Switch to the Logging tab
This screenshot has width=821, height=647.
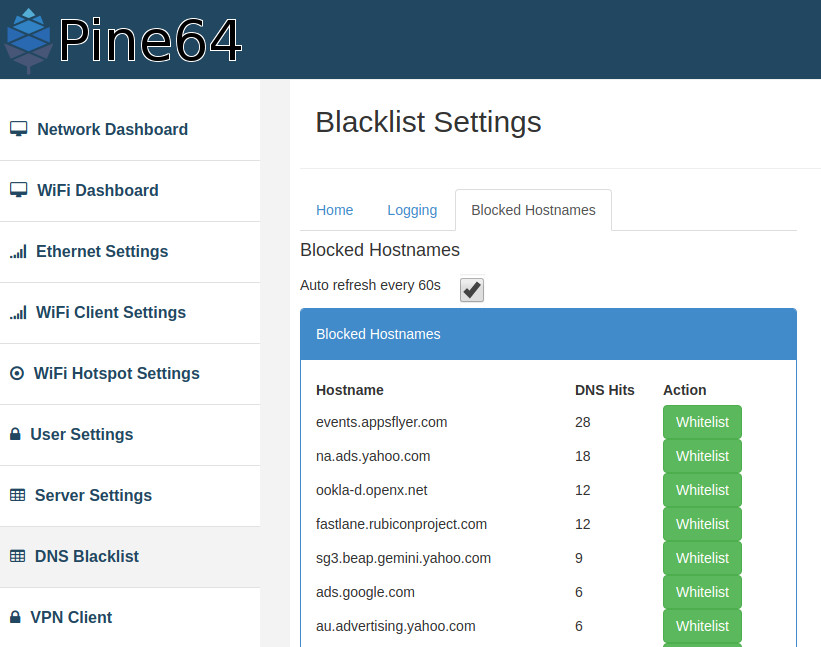click(x=412, y=210)
